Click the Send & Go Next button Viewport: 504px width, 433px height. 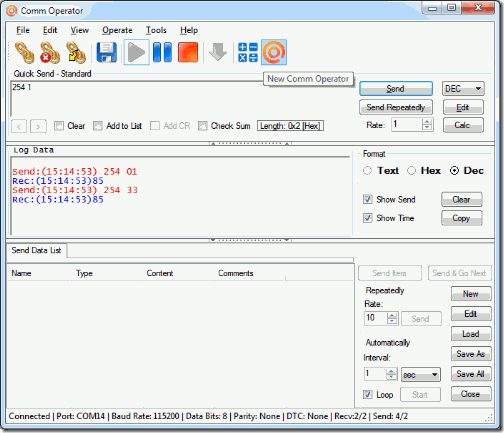point(460,273)
